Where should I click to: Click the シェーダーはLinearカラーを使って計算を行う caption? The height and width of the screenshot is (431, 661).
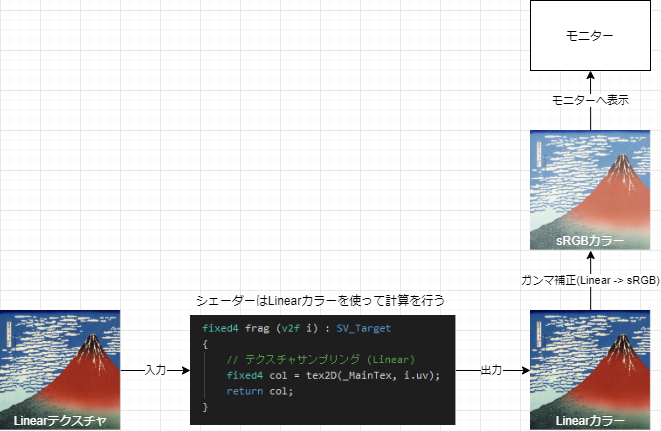[320, 301]
